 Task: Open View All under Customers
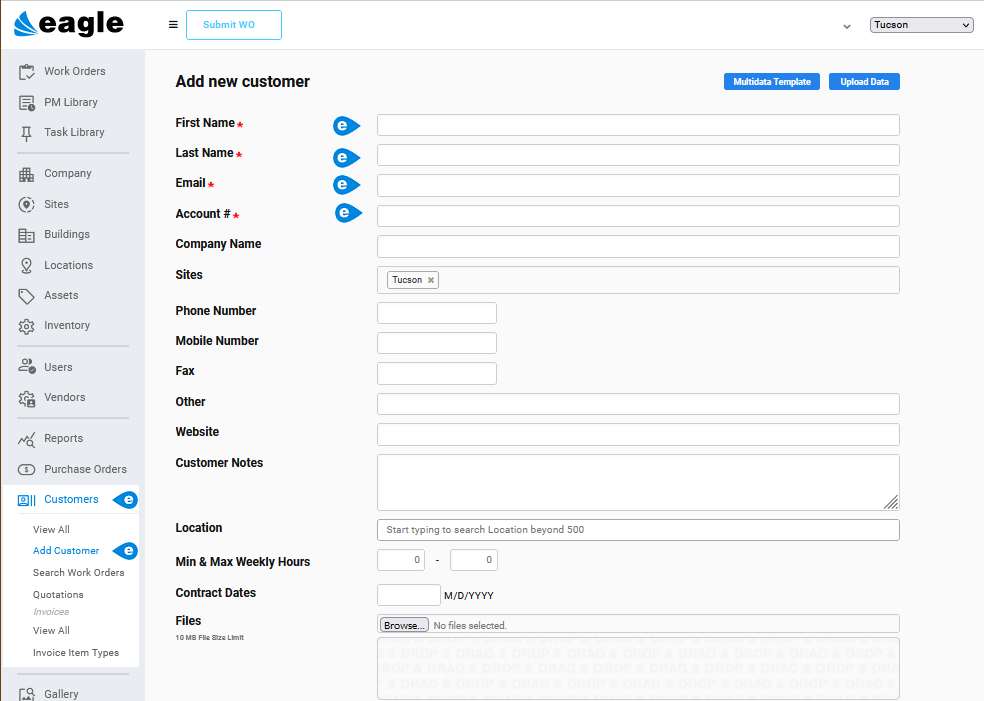[51, 530]
